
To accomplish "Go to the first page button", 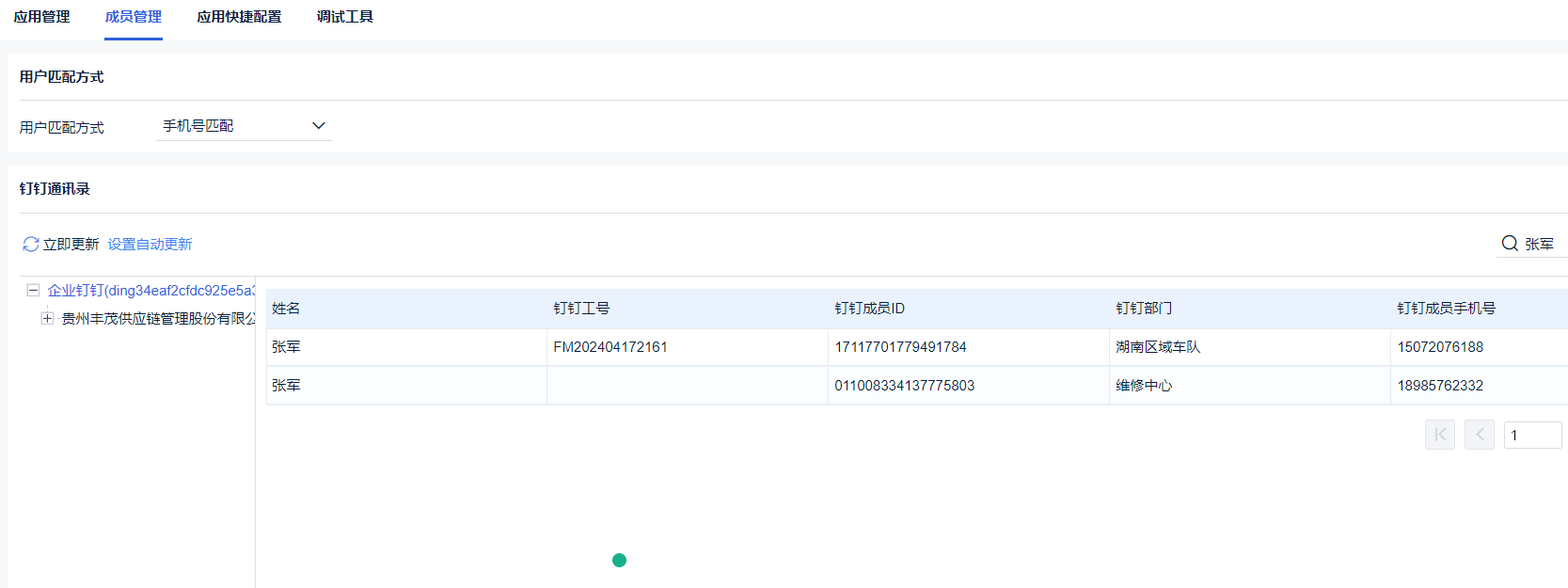I will pos(1440,435).
